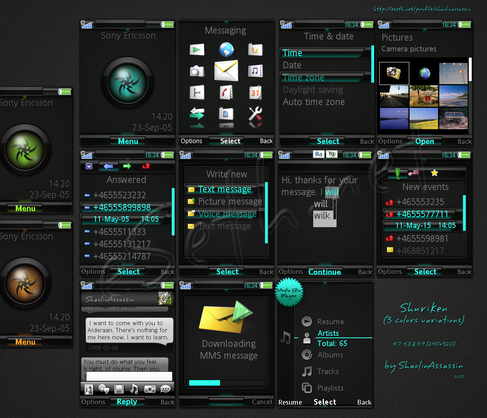Open the calendar 31 icon

(255, 92)
